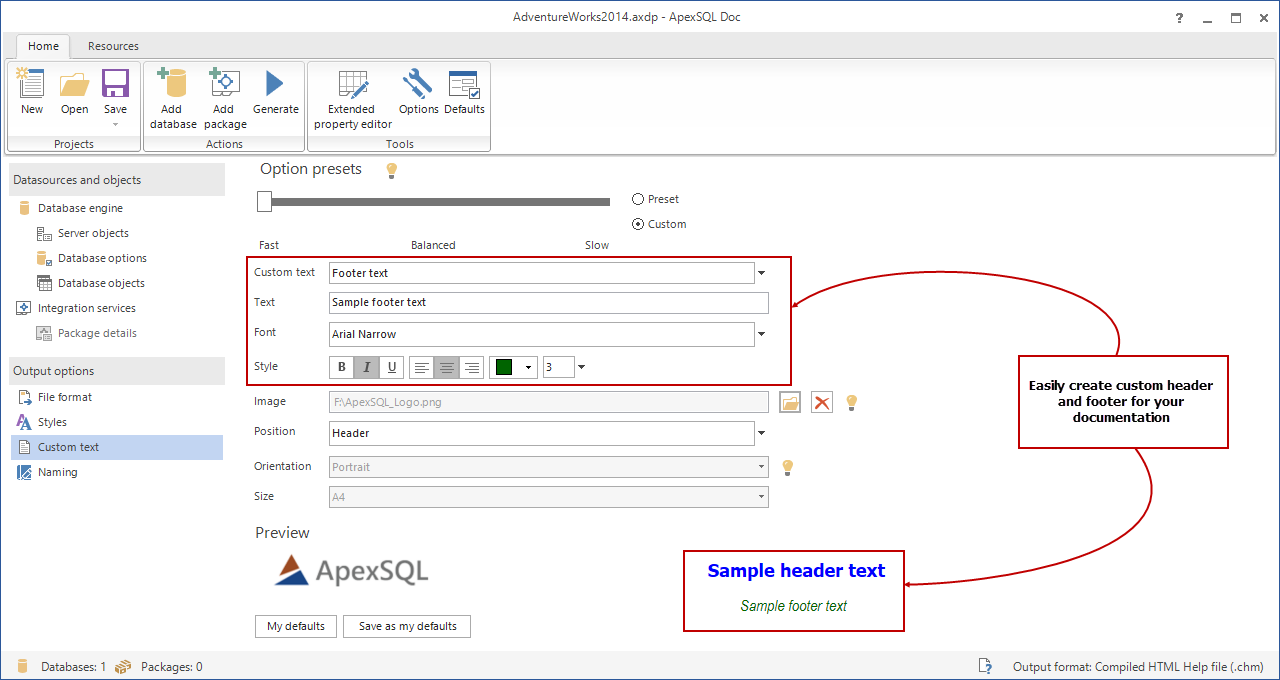Image resolution: width=1280 pixels, height=680 pixels.
Task: Click the green font color swatch
Action: click(504, 367)
